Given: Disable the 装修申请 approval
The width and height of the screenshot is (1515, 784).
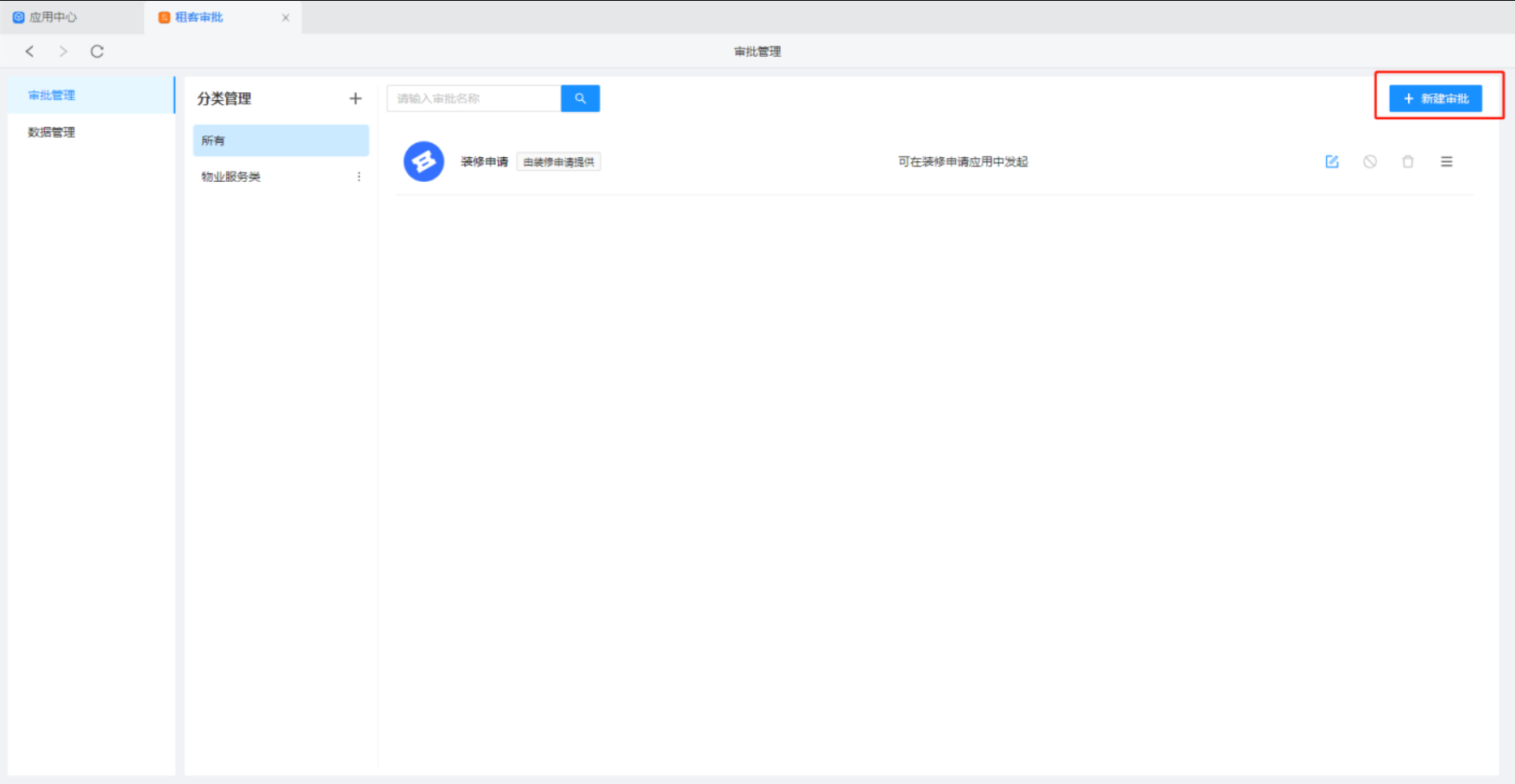Looking at the screenshot, I should (1370, 162).
